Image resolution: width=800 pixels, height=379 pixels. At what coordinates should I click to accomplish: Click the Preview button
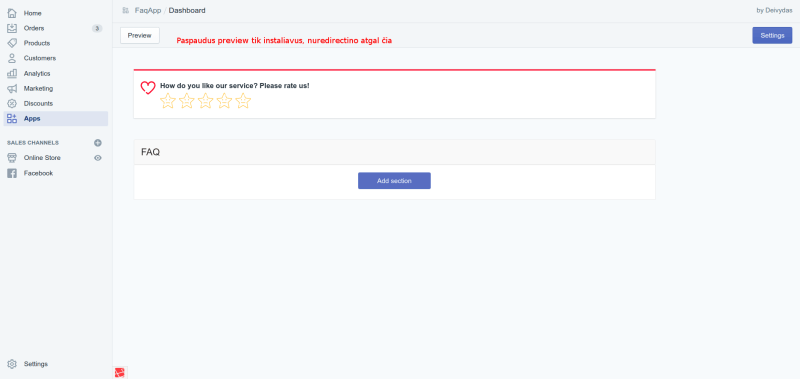point(140,36)
